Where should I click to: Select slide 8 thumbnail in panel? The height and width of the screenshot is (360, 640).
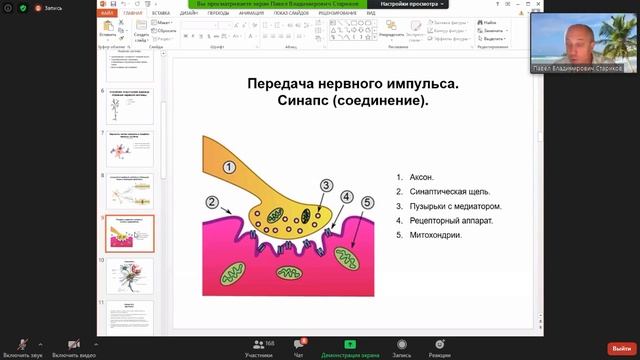[130, 191]
